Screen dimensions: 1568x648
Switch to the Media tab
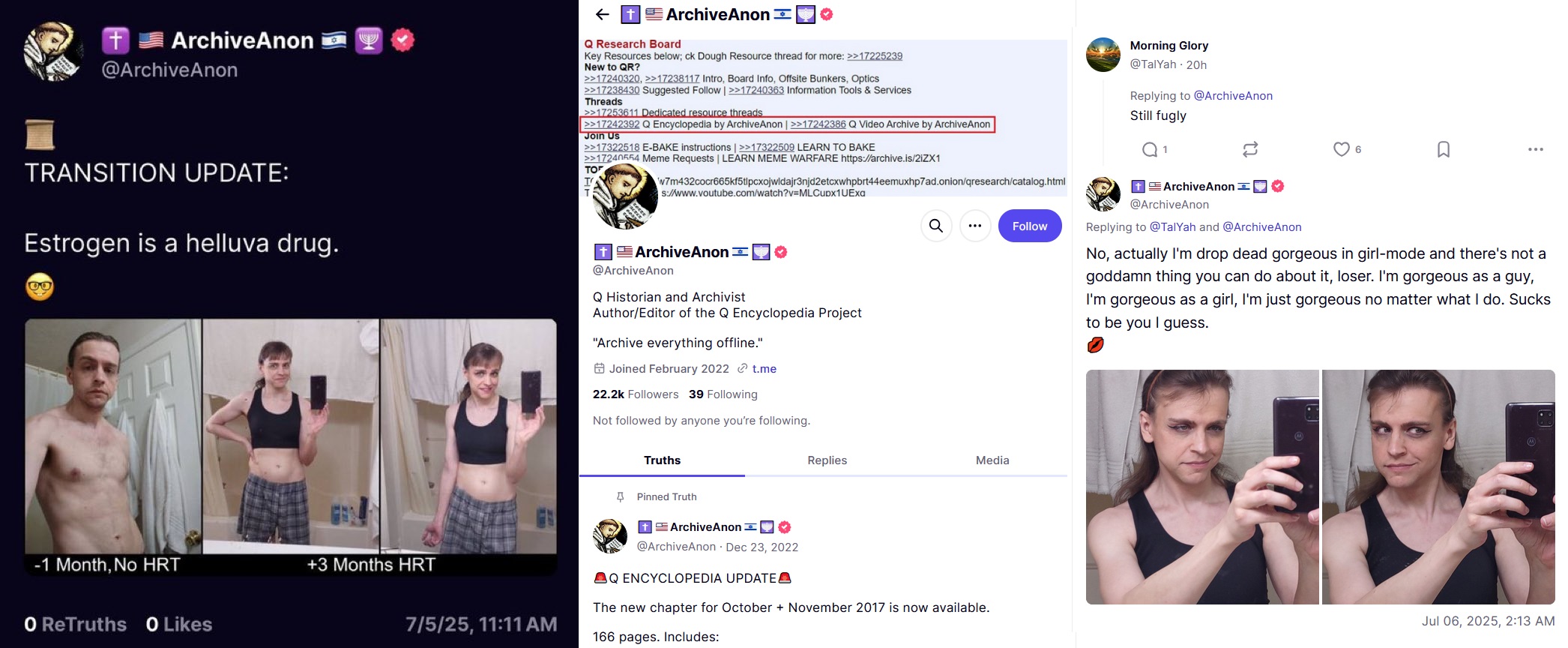(x=992, y=460)
